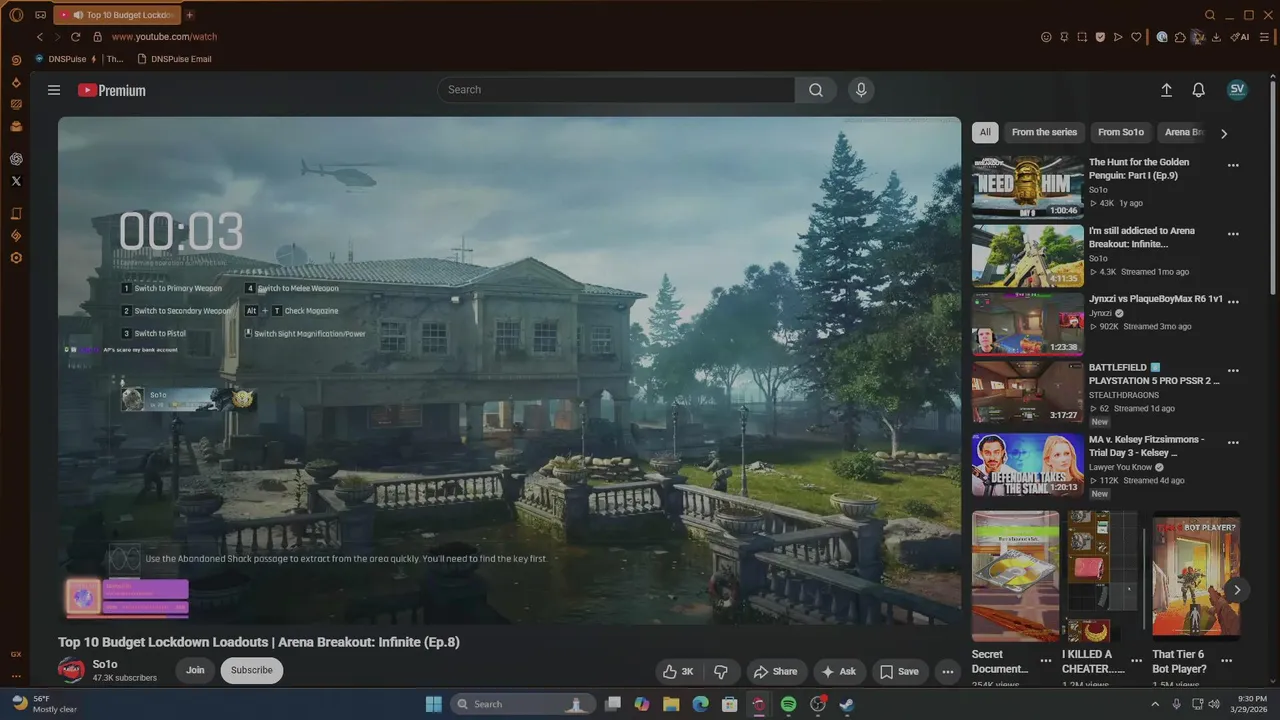Reload the page in the browser
Image resolution: width=1280 pixels, height=720 pixels.
click(75, 37)
